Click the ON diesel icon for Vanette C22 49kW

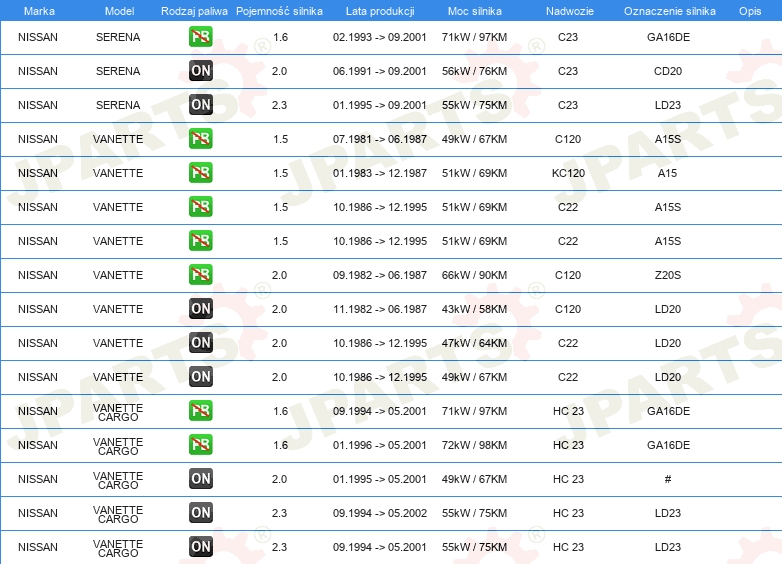coord(200,376)
